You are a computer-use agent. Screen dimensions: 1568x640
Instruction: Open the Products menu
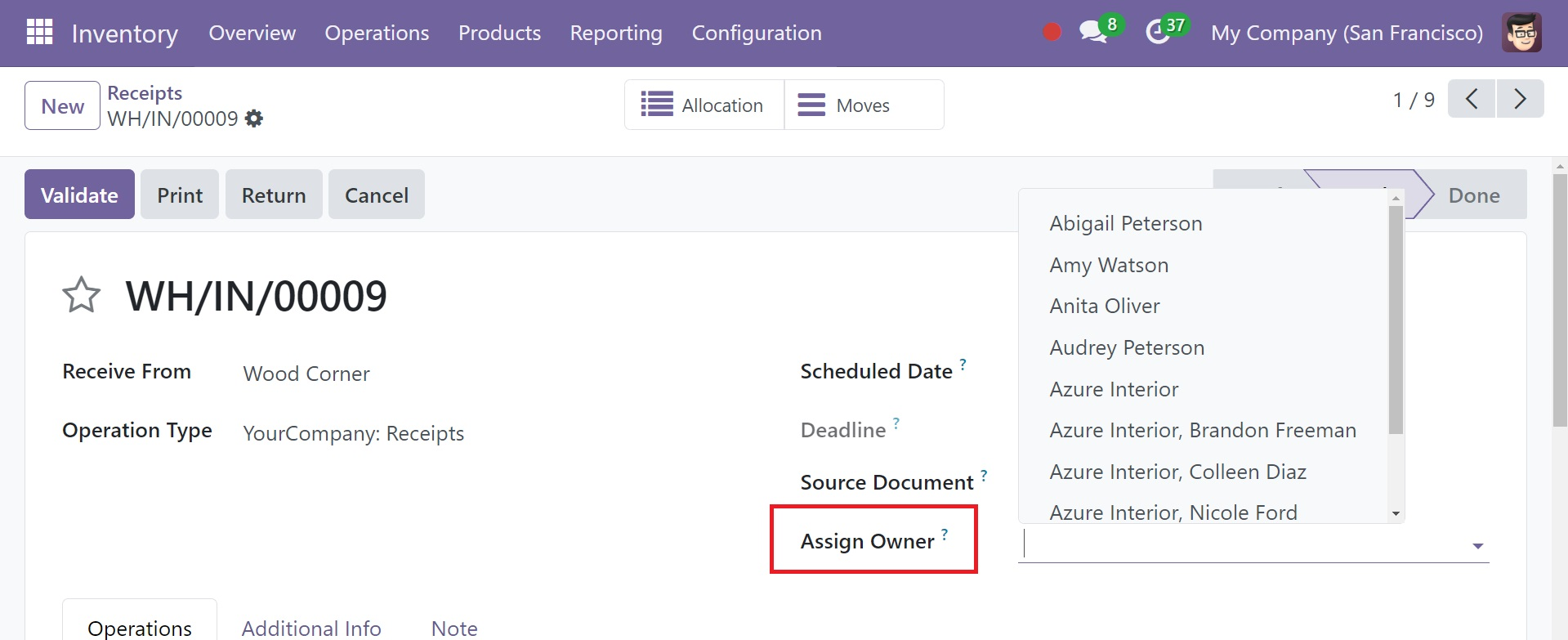tap(499, 33)
